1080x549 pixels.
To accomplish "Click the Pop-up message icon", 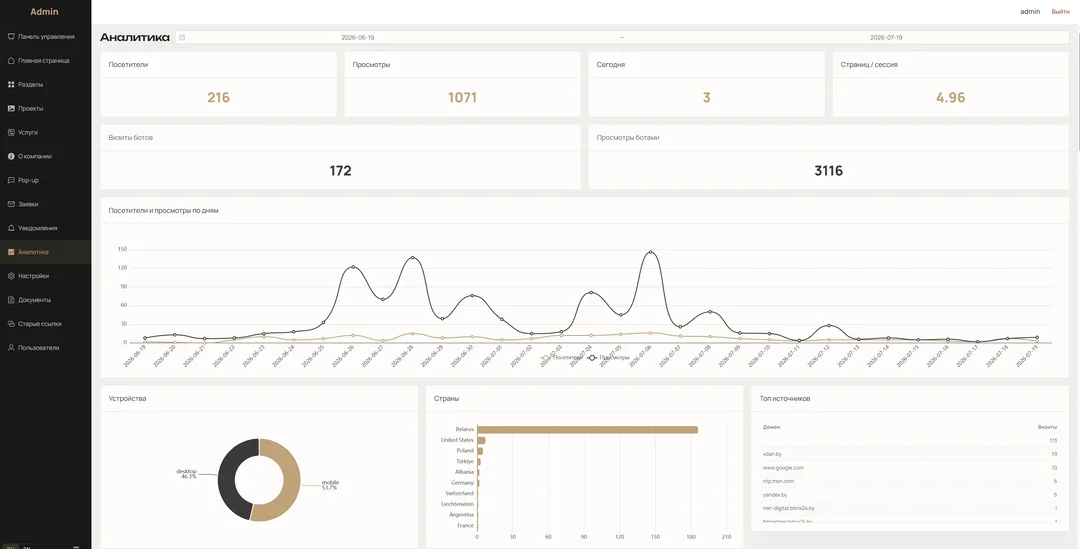I will (11, 180).
